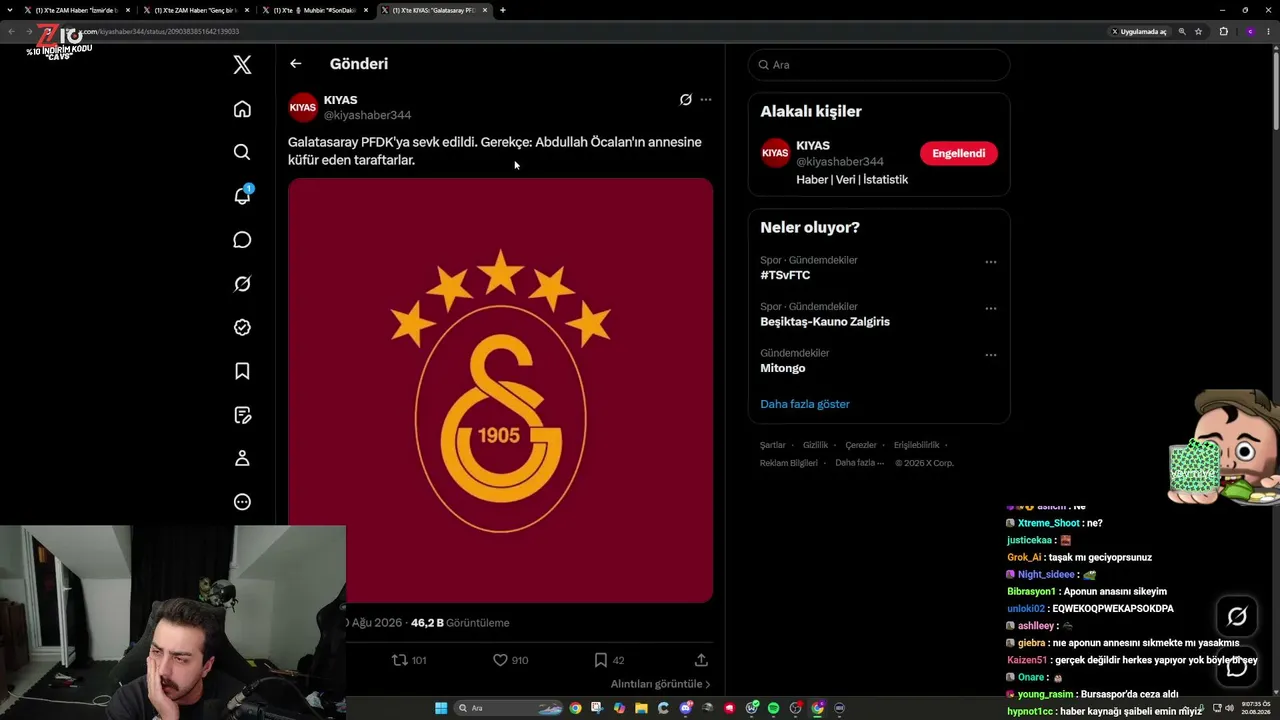Bookmark this page with the star icon
This screenshot has height=720, width=1280.
coord(1198,31)
